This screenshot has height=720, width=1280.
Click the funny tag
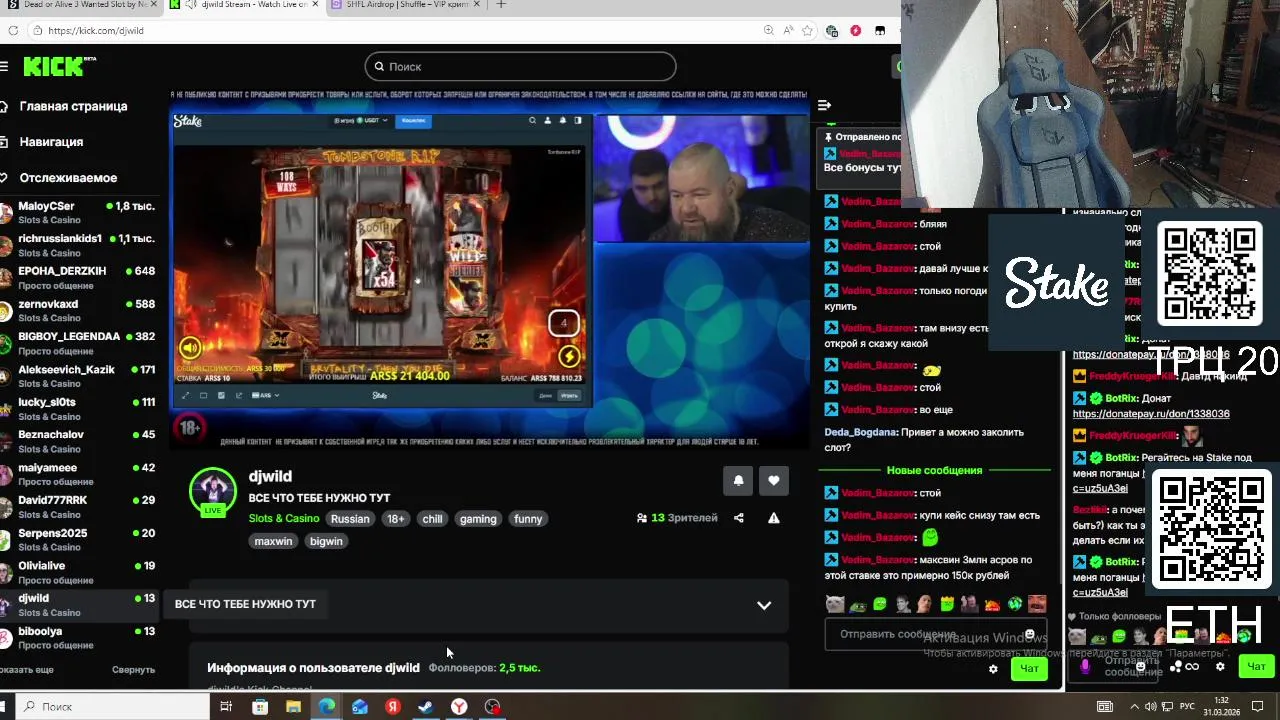coord(528,519)
